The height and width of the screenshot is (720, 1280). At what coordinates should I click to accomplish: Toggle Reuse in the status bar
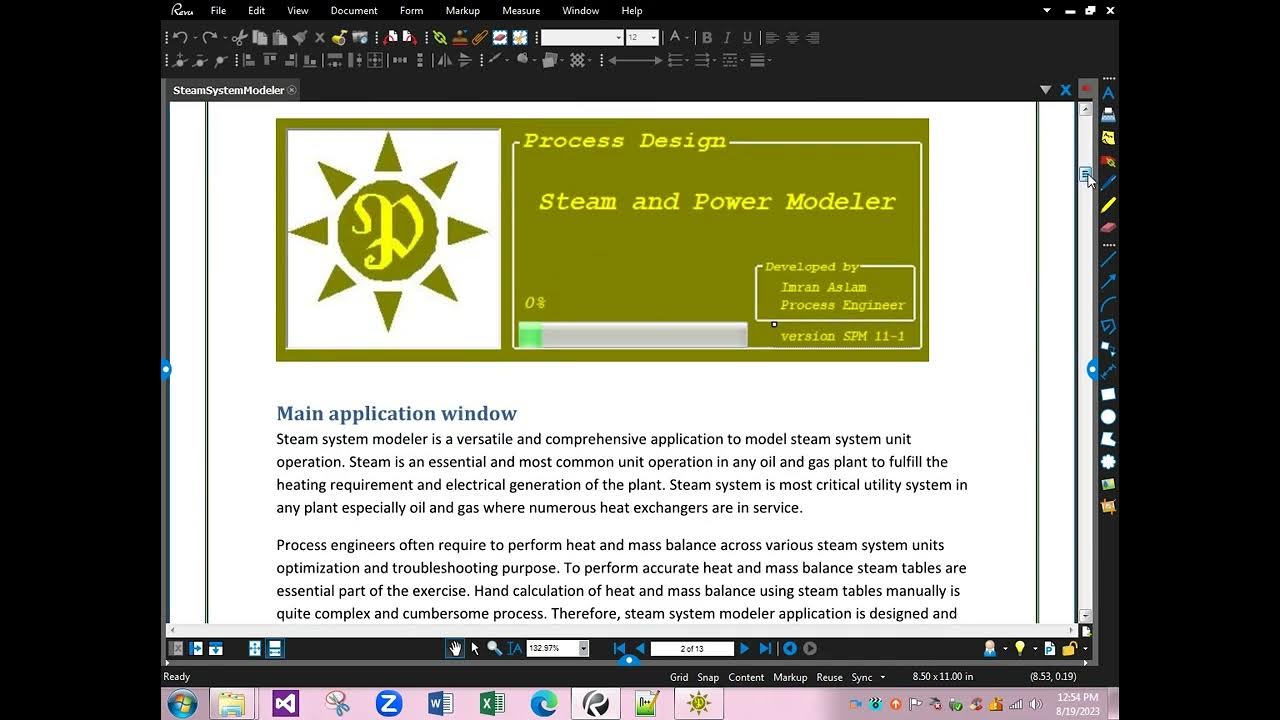(x=829, y=677)
